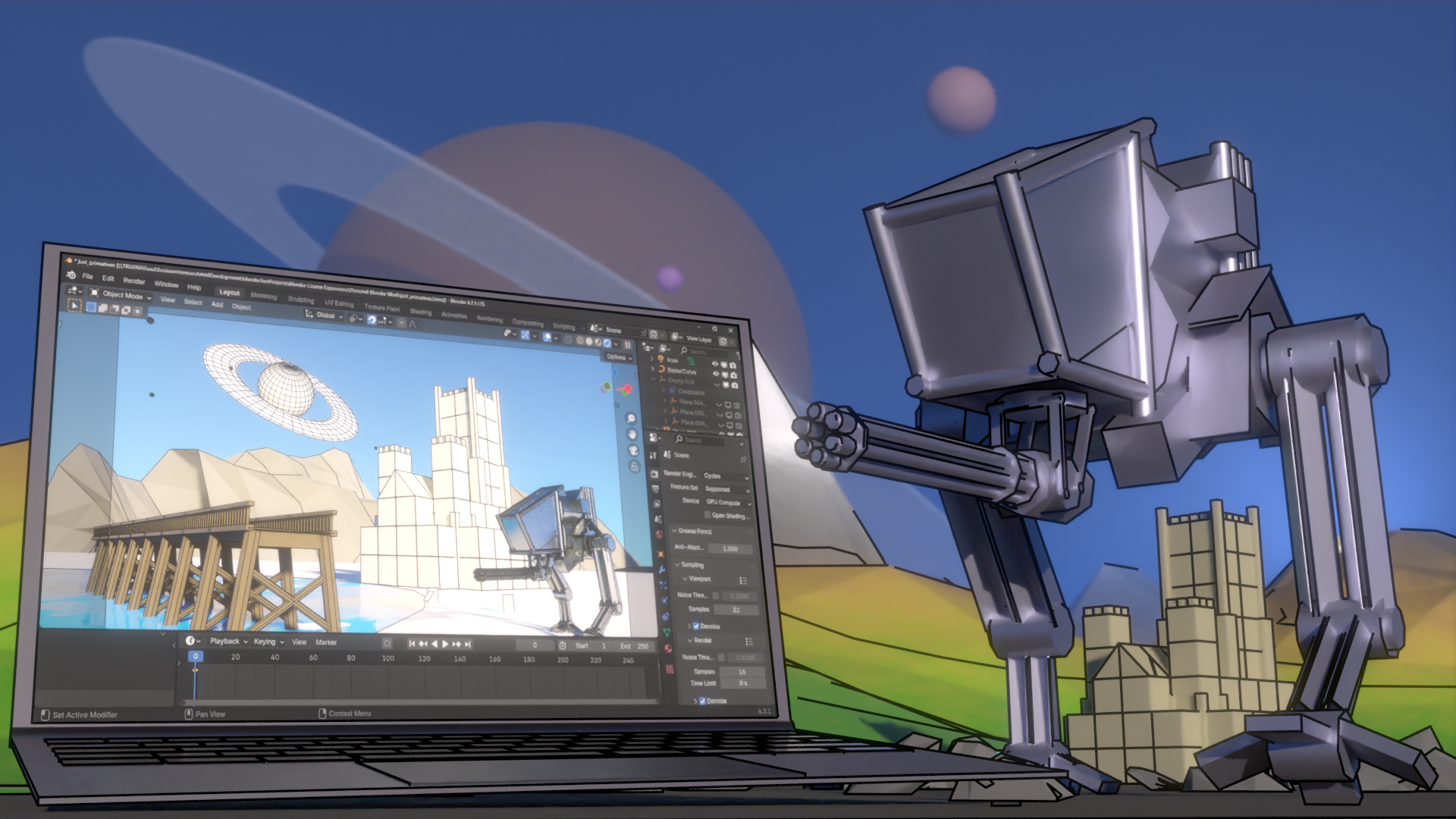Click lock camera to view icon
This screenshot has width=1456, height=819.
click(634, 466)
